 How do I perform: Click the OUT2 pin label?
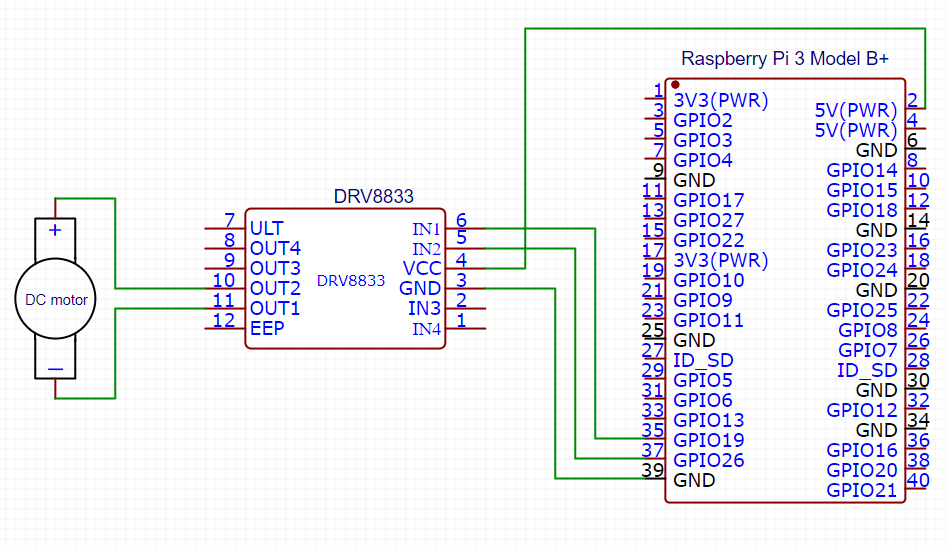pos(275,288)
